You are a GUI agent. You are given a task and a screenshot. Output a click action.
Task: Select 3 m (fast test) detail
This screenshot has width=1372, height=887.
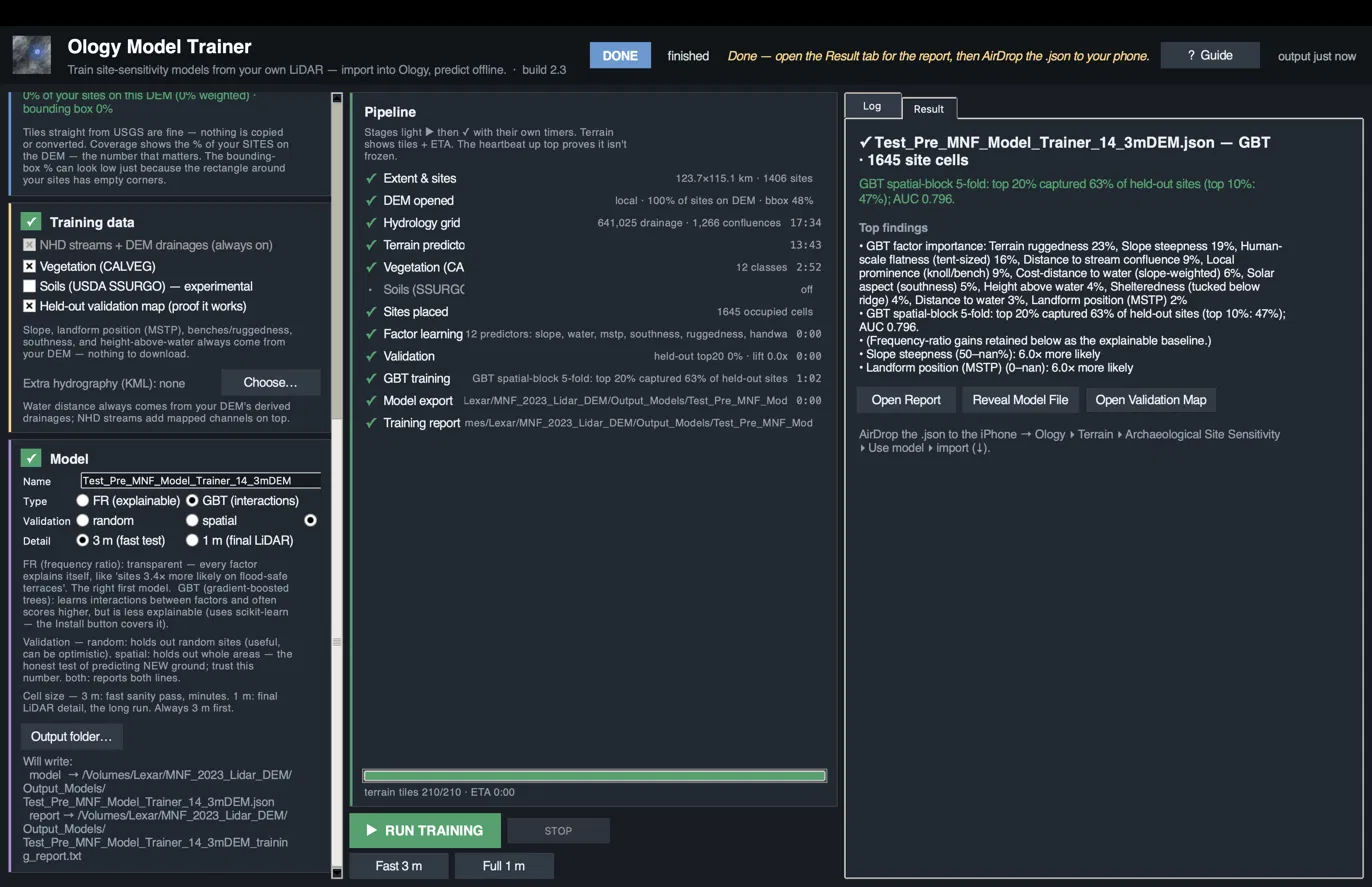coord(83,540)
